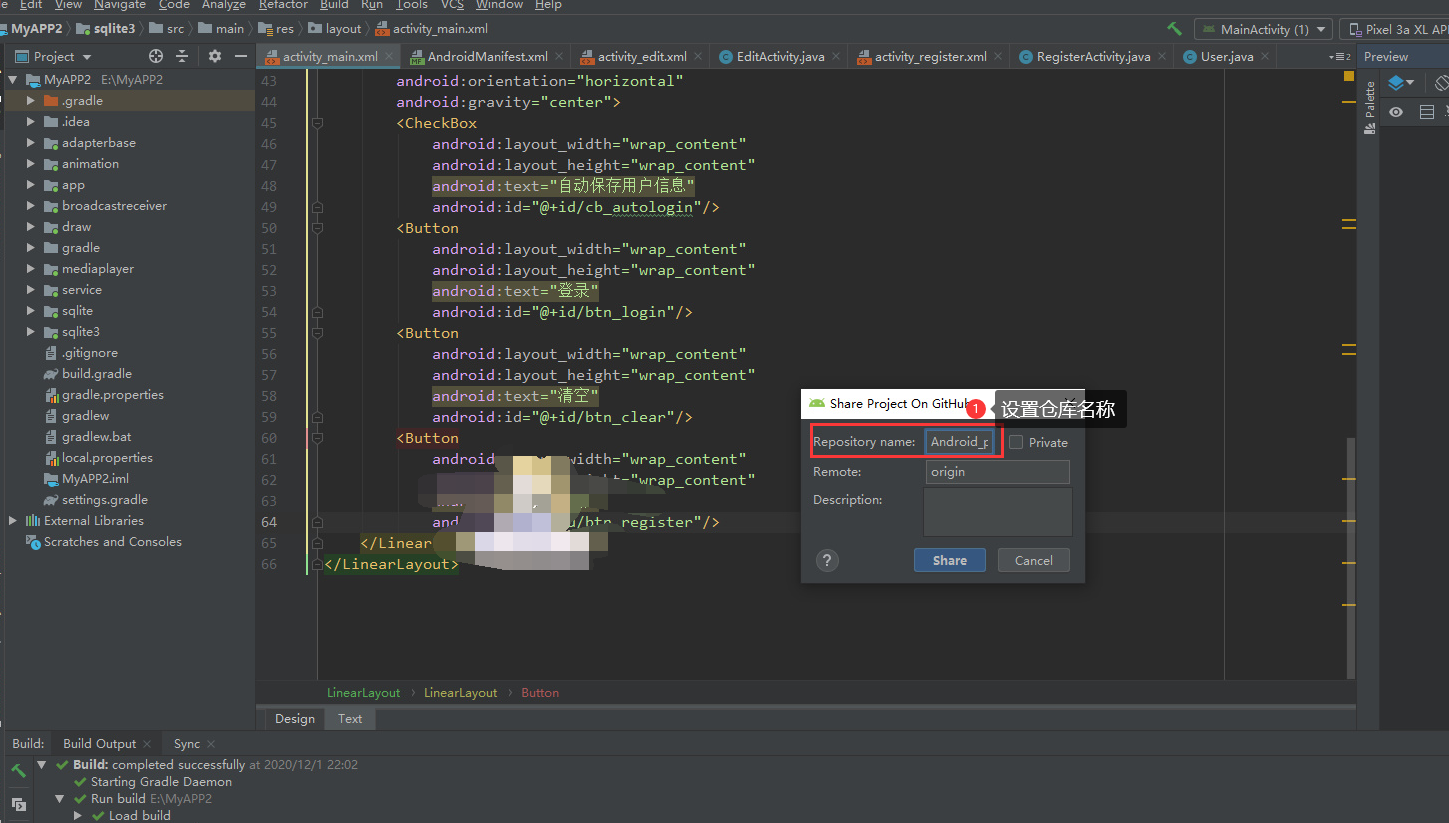This screenshot has width=1449, height=823.
Task: Close the activity_main.xml tab
Action: [x=387, y=57]
